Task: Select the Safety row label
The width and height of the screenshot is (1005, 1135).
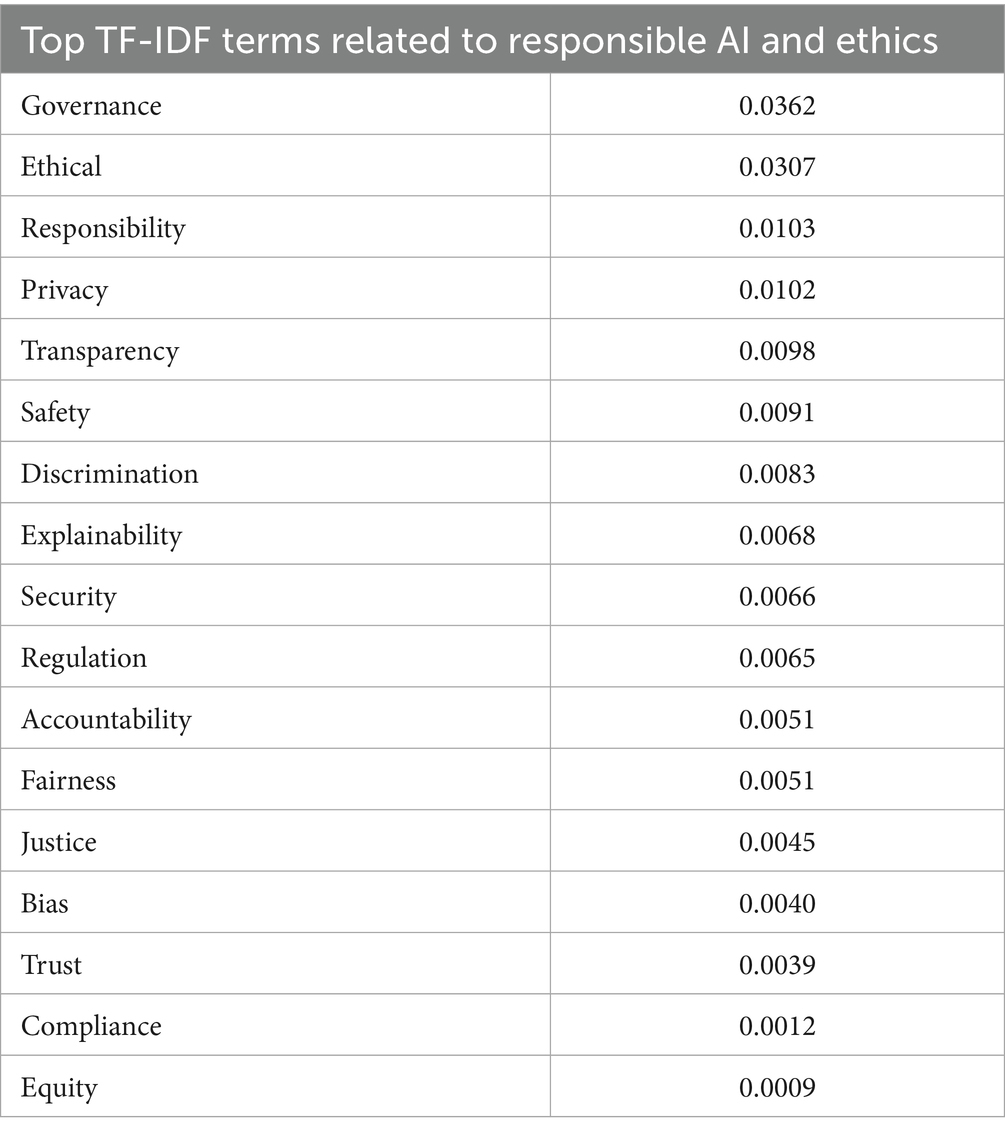Action: (x=56, y=412)
